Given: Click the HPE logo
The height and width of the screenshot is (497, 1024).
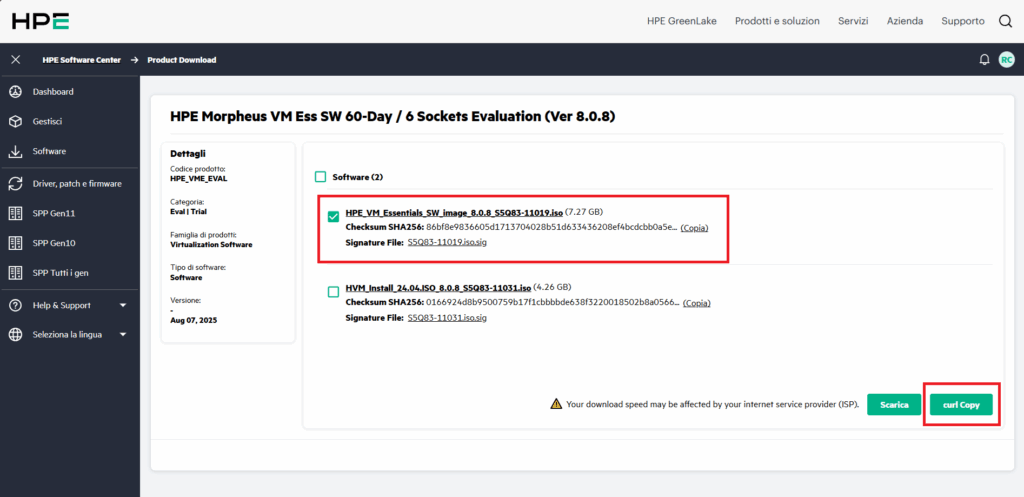Looking at the screenshot, I should tap(40, 21).
